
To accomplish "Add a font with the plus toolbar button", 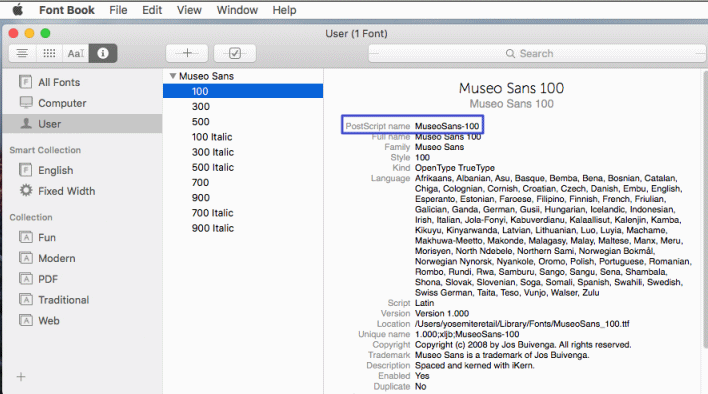I will [x=187, y=53].
